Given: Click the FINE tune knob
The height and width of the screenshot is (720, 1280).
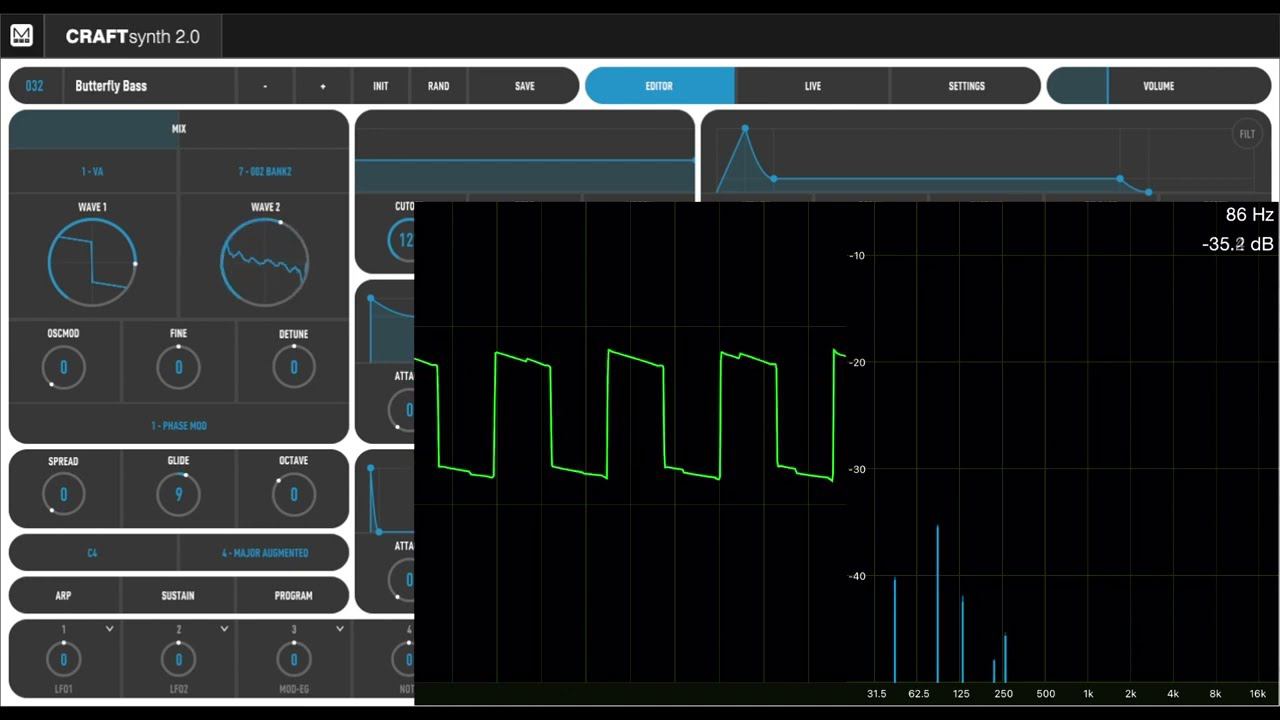Looking at the screenshot, I should (x=179, y=367).
